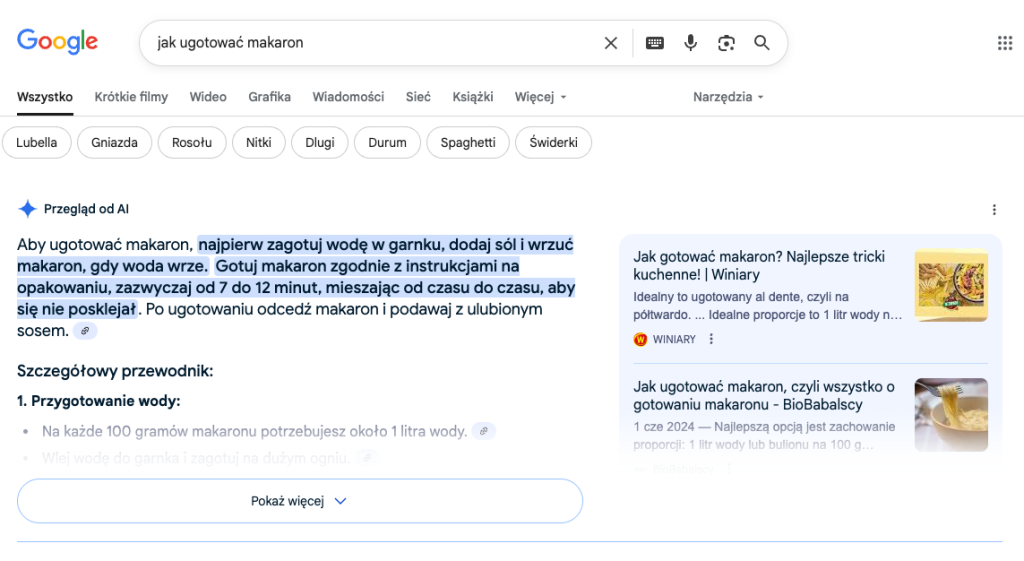
Task: Open the on-screen keyboard input tool
Action: tap(654, 43)
